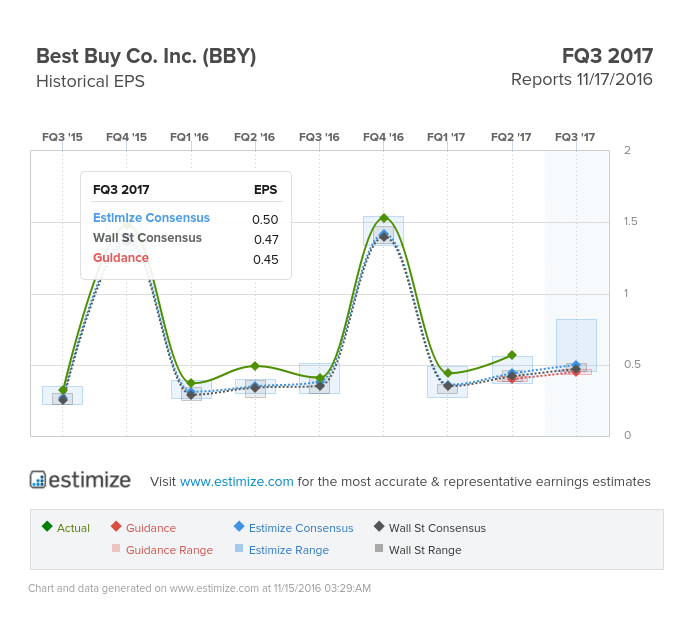Click the Estimize Range blue swatch
The height and width of the screenshot is (620, 685).
(x=239, y=548)
